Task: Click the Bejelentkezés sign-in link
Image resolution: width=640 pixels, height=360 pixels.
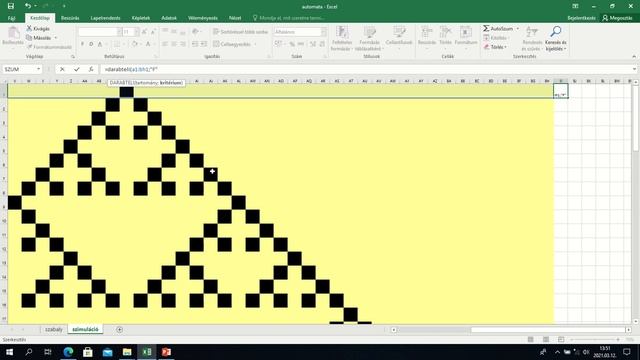Action: coord(581,18)
